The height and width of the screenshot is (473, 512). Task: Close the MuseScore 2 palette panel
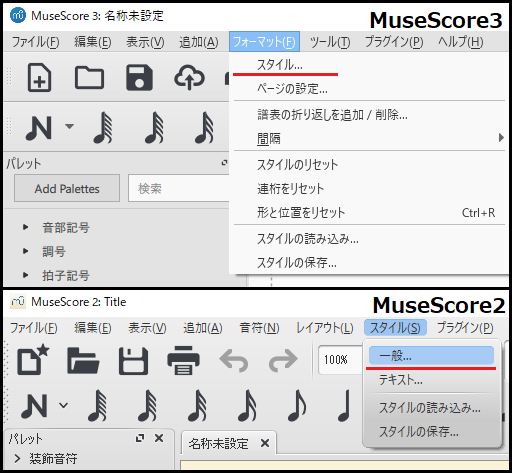click(x=159, y=438)
